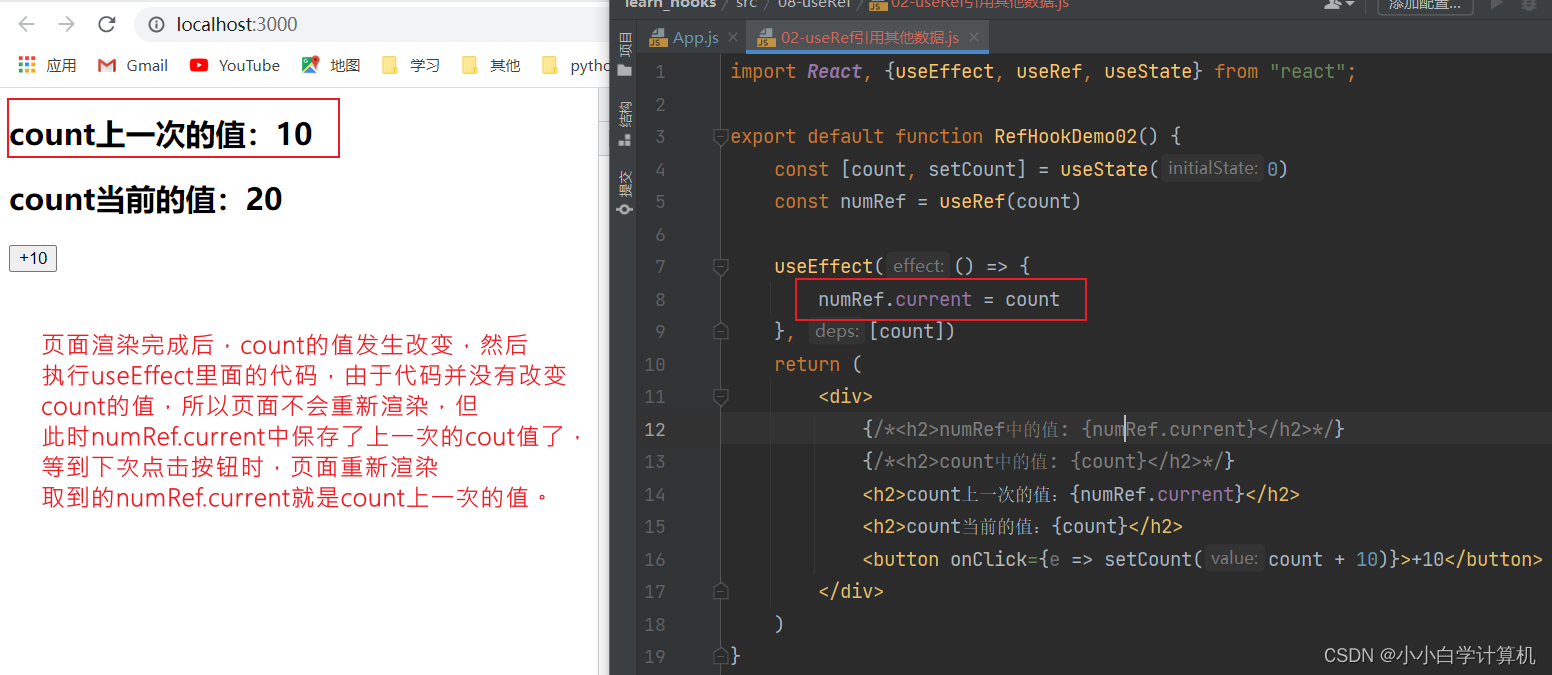Click onClick attribute on the button line
The height and width of the screenshot is (675, 1552).
pos(989,559)
